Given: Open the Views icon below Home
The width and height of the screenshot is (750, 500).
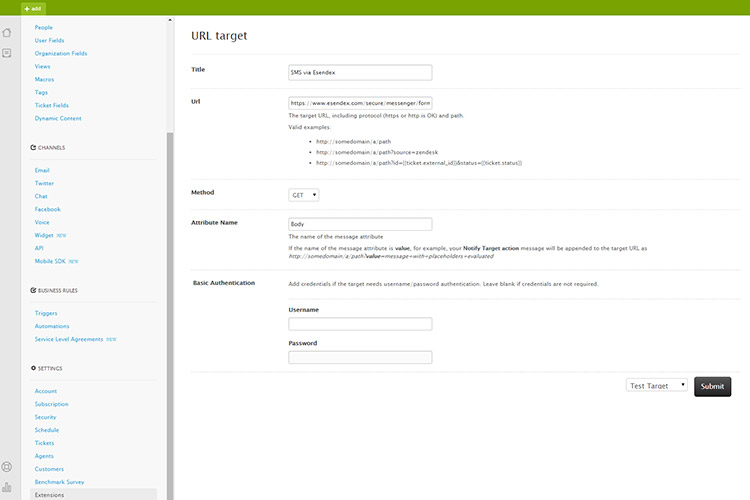Looking at the screenshot, I should point(7,52).
